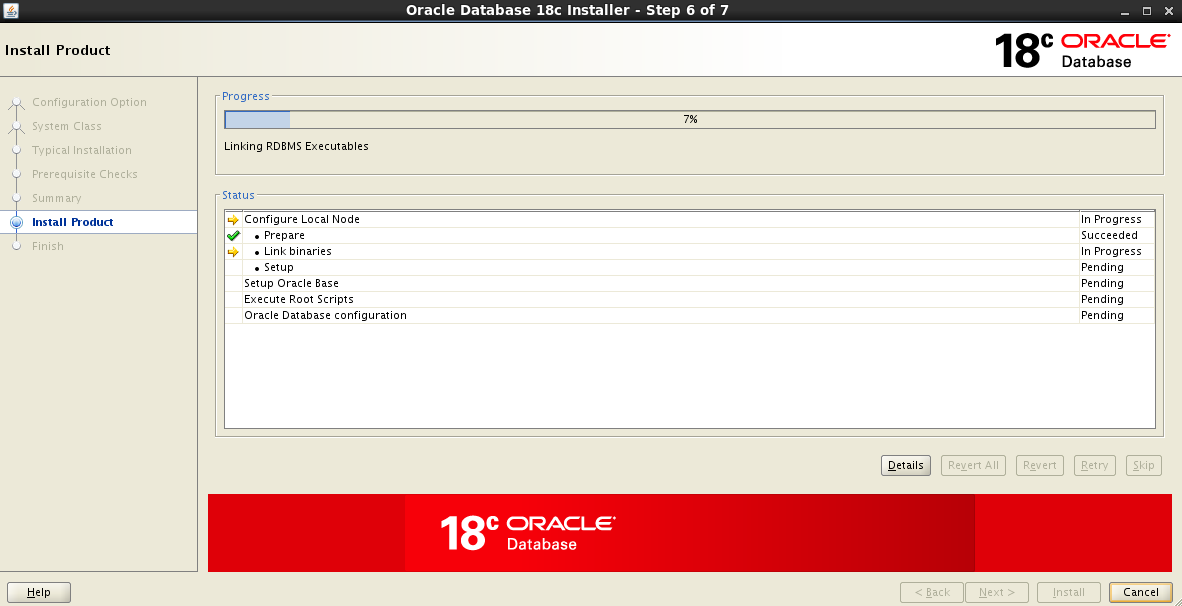
Task: Click the 7% installation progress bar
Action: click(690, 120)
